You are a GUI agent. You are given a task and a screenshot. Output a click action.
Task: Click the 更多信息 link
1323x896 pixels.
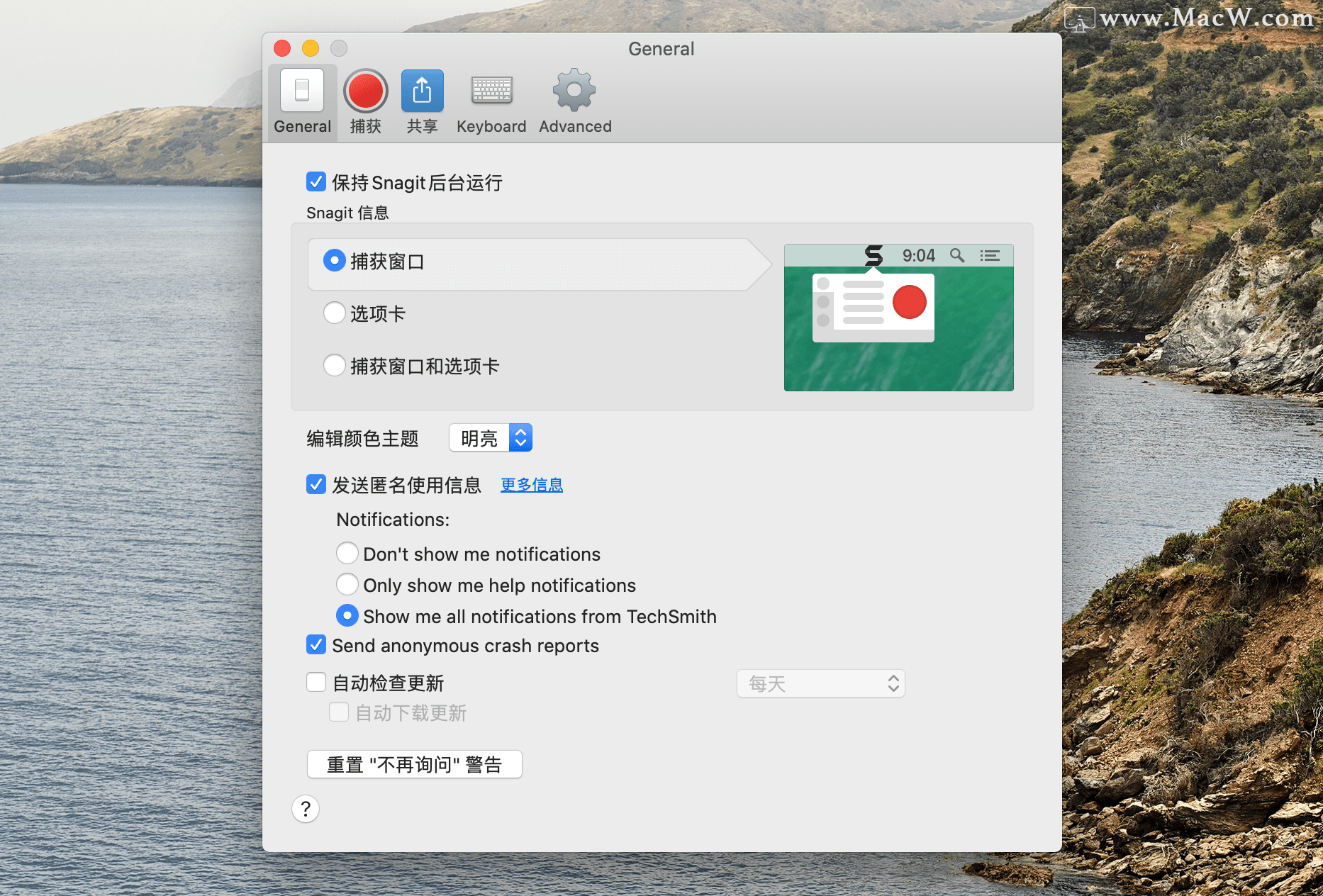point(532,485)
